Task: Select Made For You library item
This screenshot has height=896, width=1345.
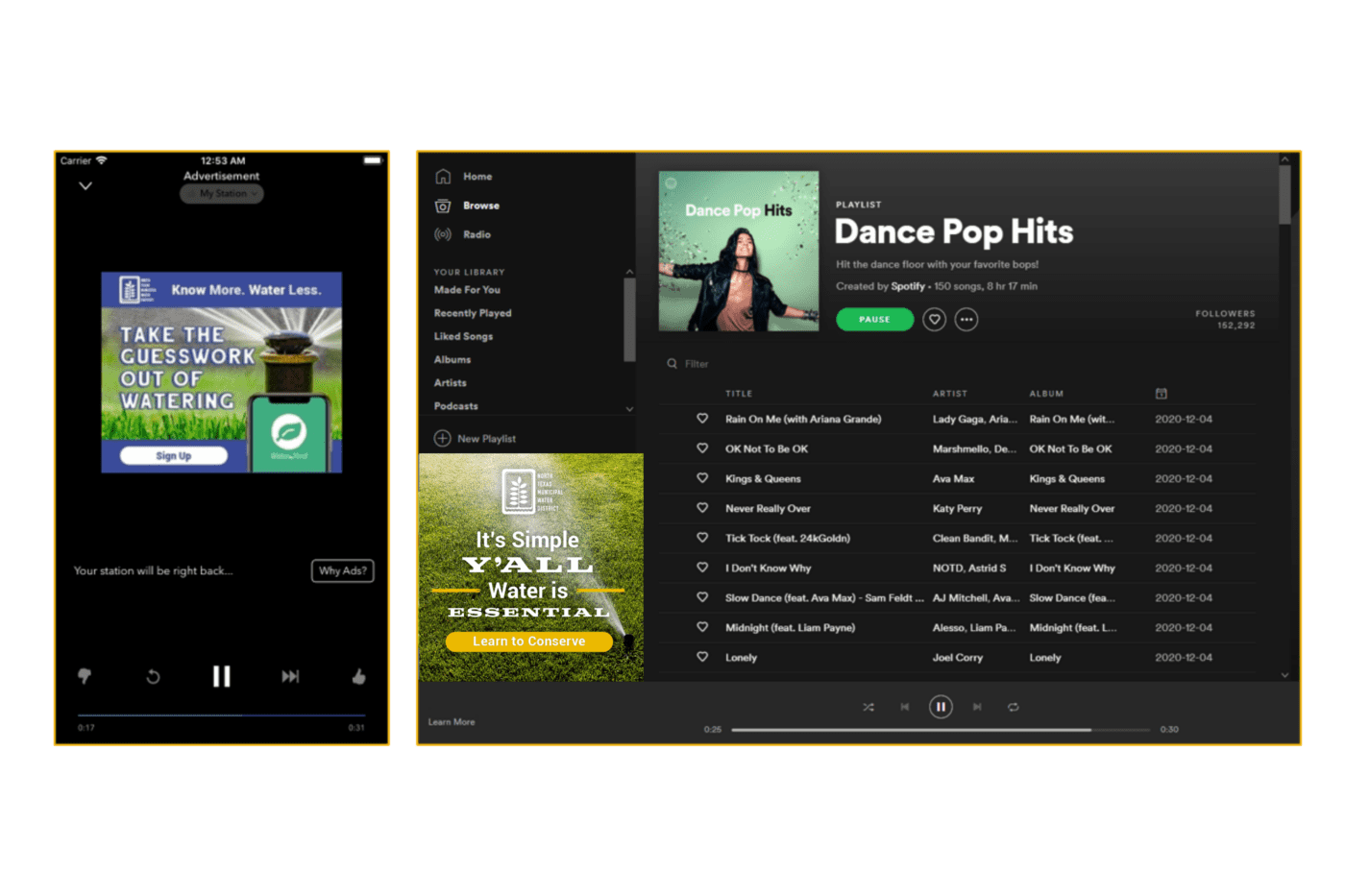Action: click(x=467, y=290)
